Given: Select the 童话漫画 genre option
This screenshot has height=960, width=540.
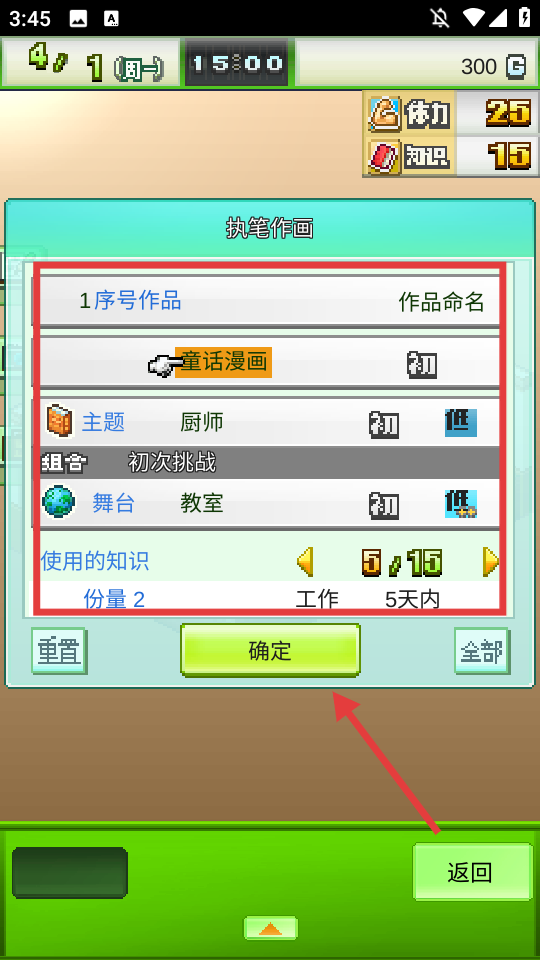Looking at the screenshot, I should coord(223,362).
